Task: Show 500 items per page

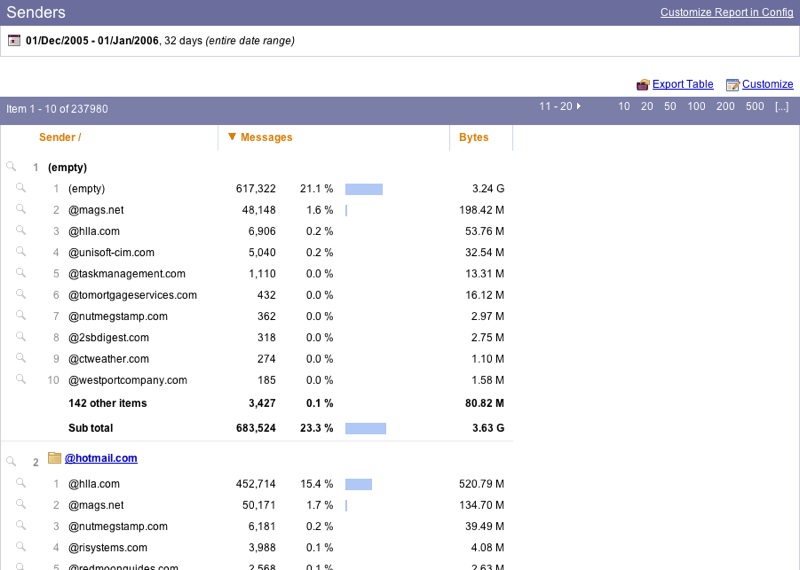Action: [x=755, y=106]
